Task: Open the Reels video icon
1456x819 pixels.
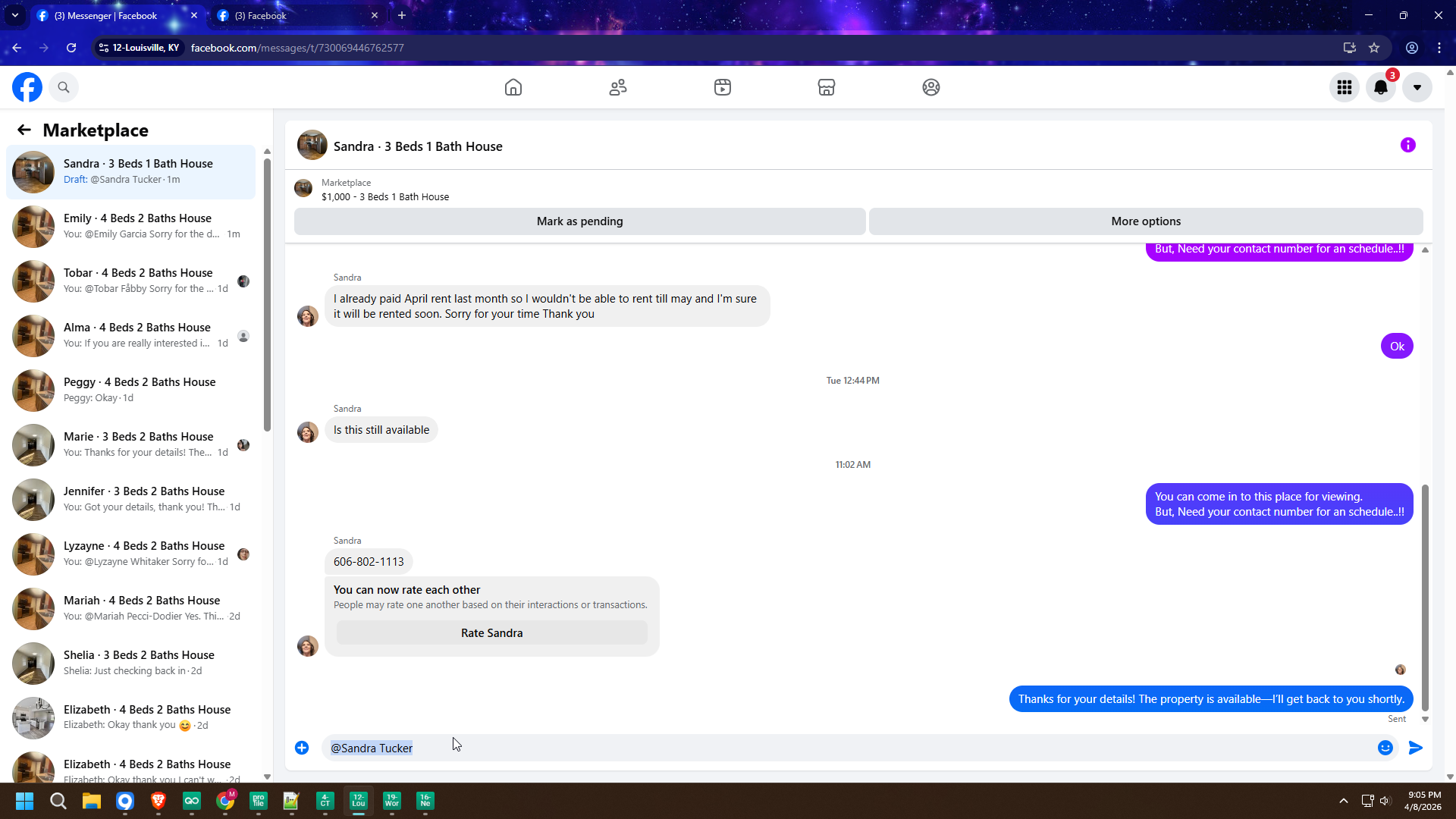Action: tap(723, 87)
